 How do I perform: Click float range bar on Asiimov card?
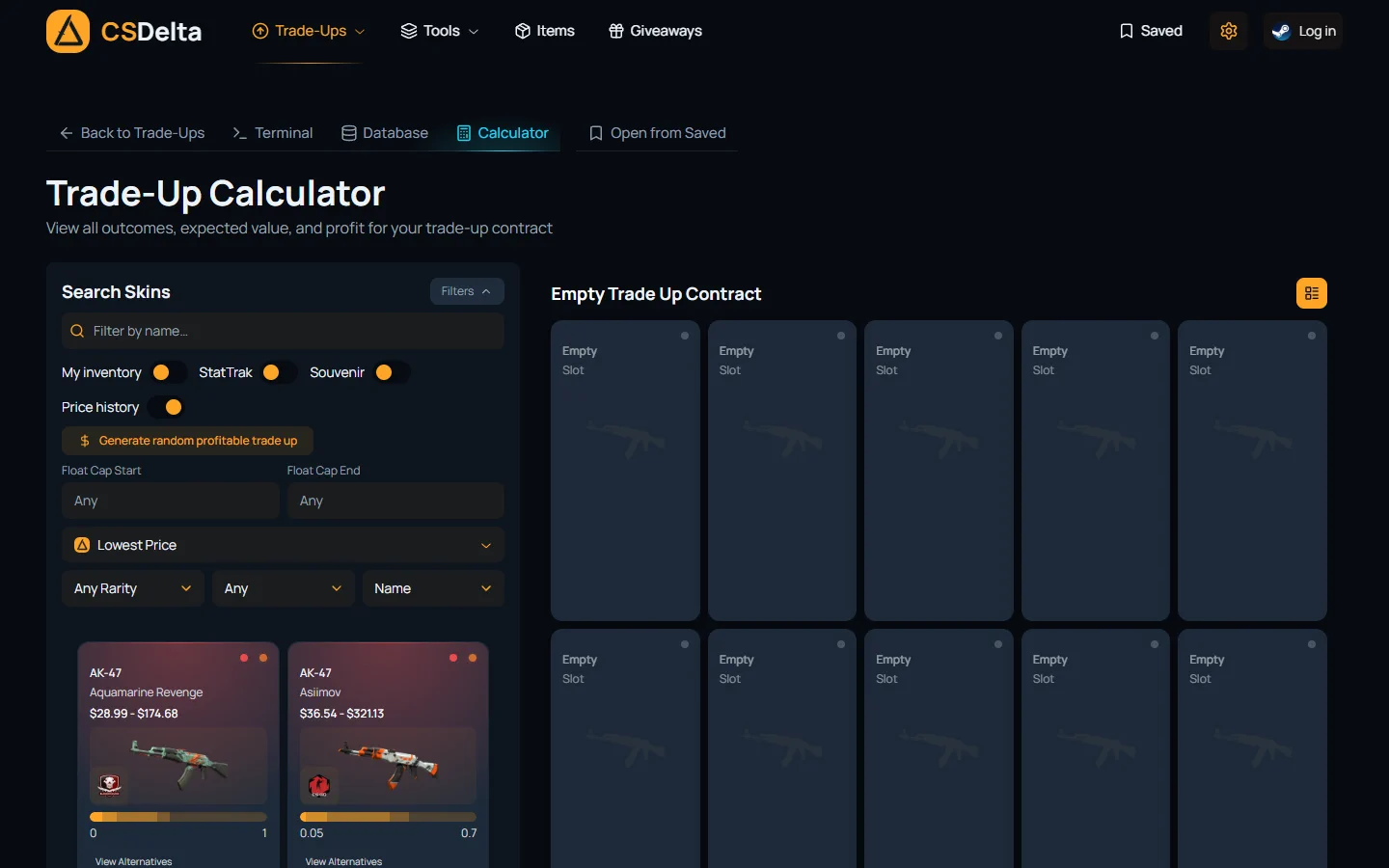click(388, 817)
